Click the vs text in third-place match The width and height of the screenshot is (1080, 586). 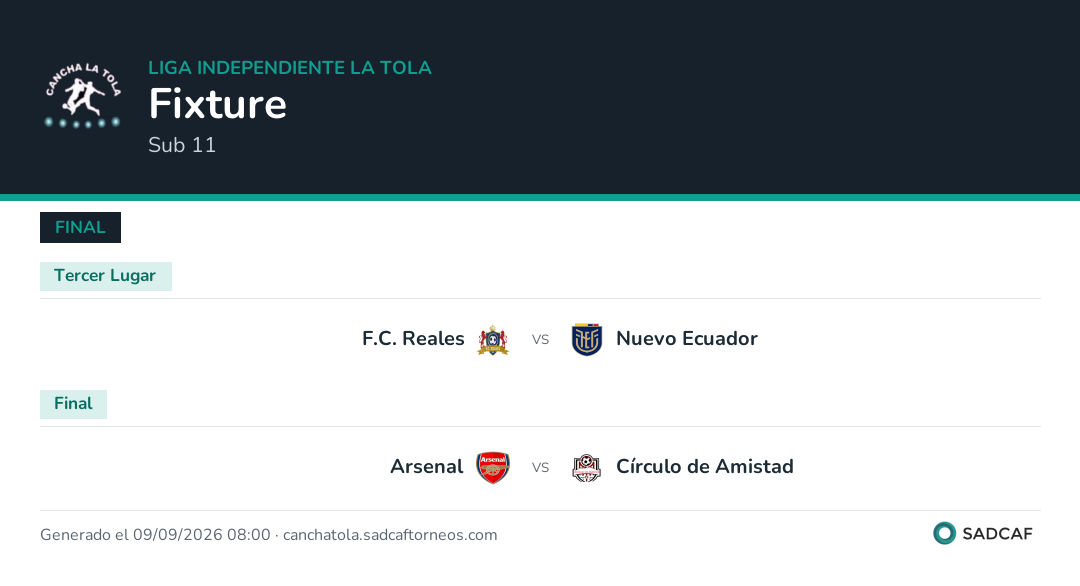pos(540,339)
